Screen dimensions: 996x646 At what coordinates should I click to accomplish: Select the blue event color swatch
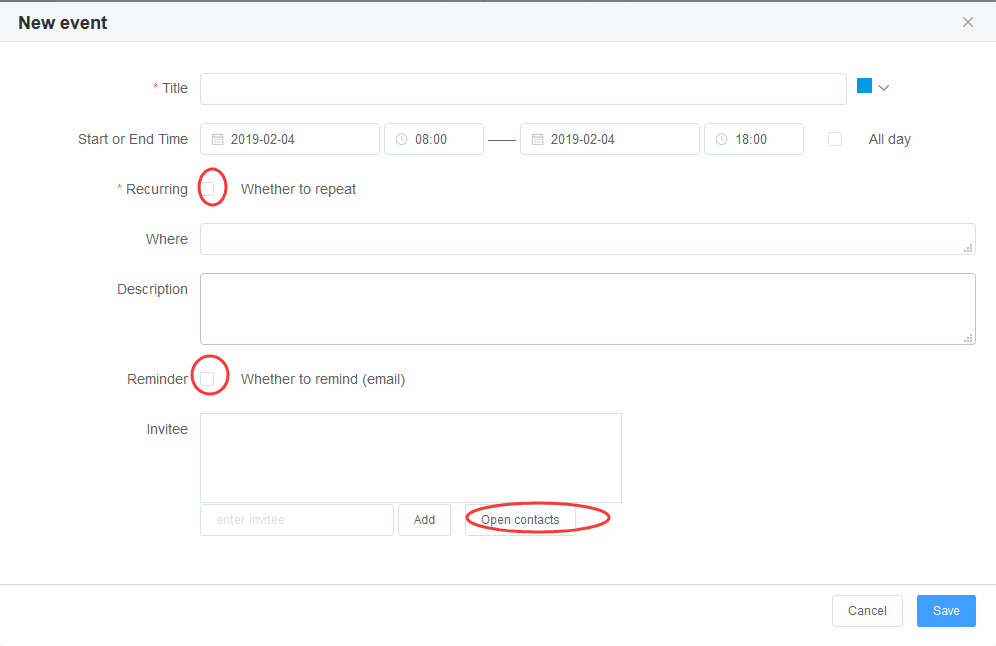[x=864, y=86]
